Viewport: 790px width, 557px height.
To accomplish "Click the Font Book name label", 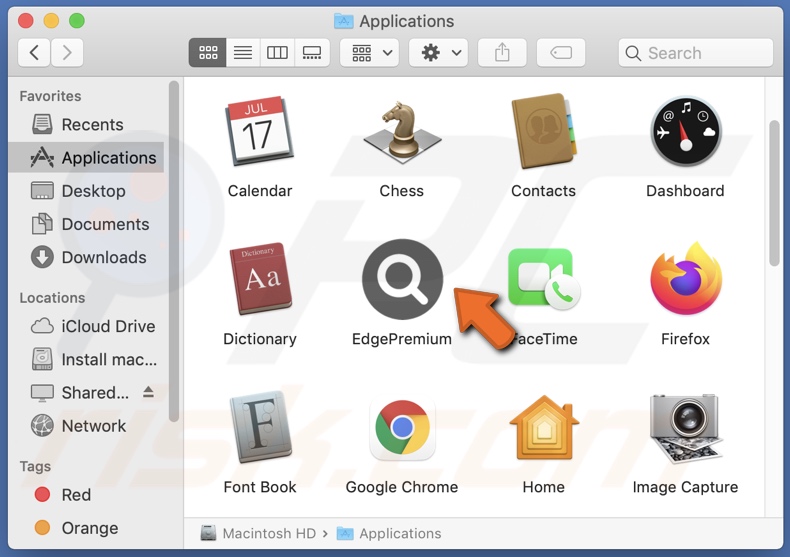I will click(x=259, y=487).
